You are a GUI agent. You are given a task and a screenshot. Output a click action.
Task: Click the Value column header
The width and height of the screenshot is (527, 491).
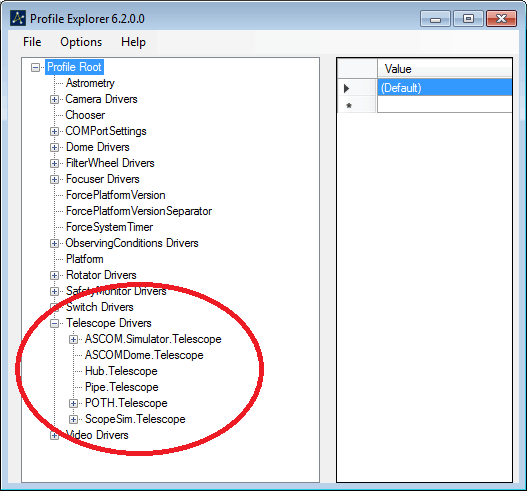click(x=444, y=69)
